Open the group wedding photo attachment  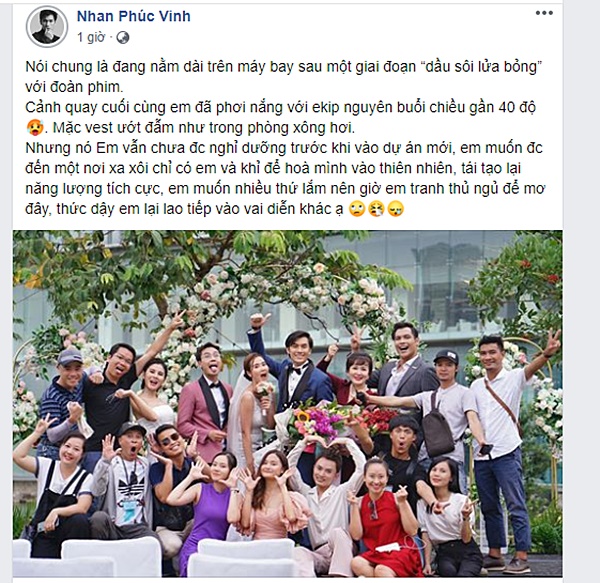[287, 403]
